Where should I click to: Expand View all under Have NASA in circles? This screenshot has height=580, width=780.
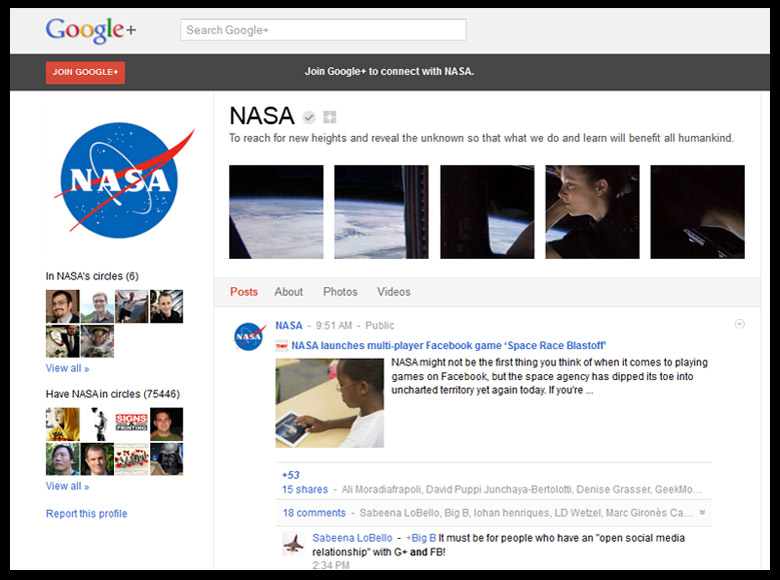[67, 486]
